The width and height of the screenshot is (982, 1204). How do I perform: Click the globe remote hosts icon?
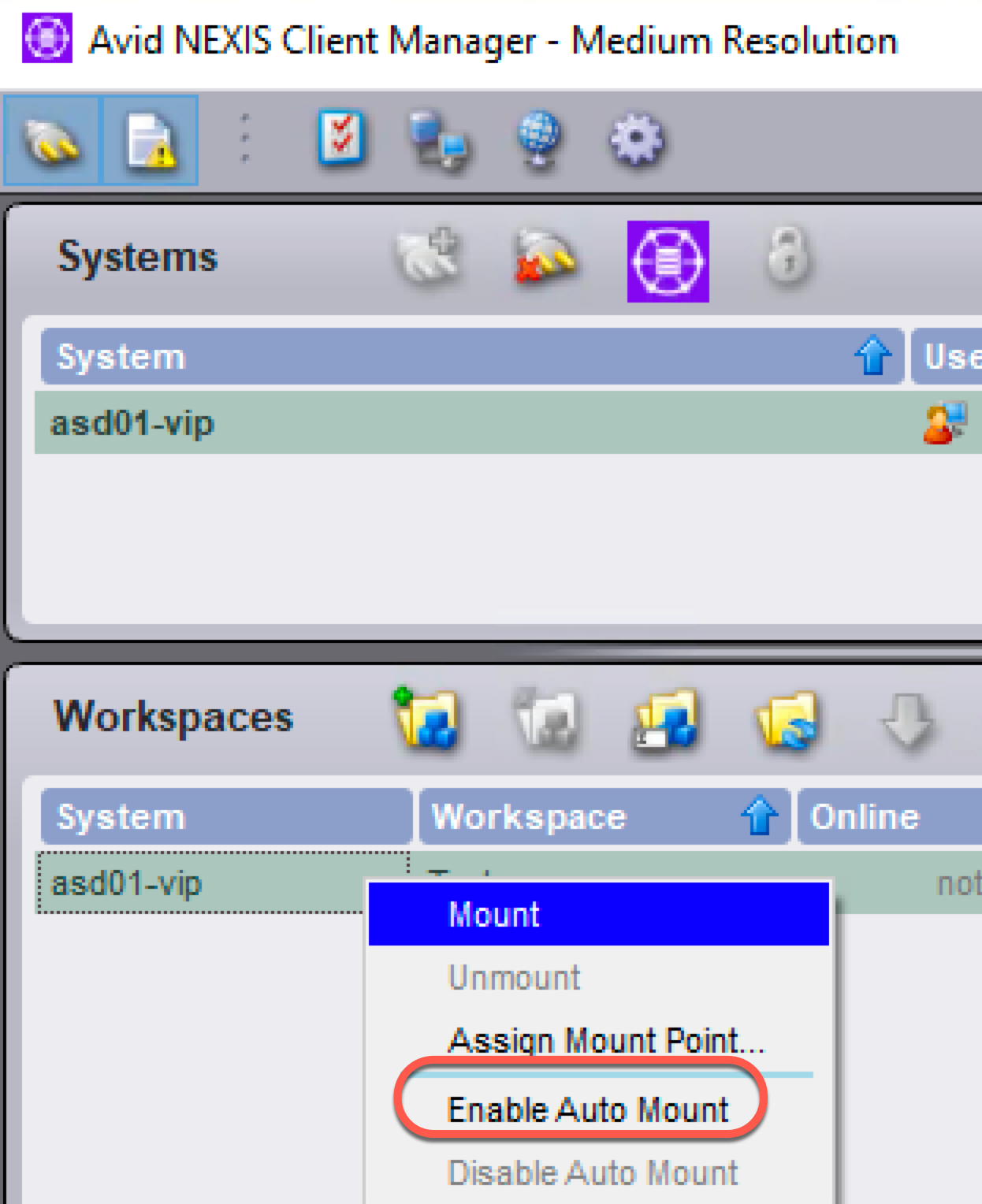(x=538, y=140)
